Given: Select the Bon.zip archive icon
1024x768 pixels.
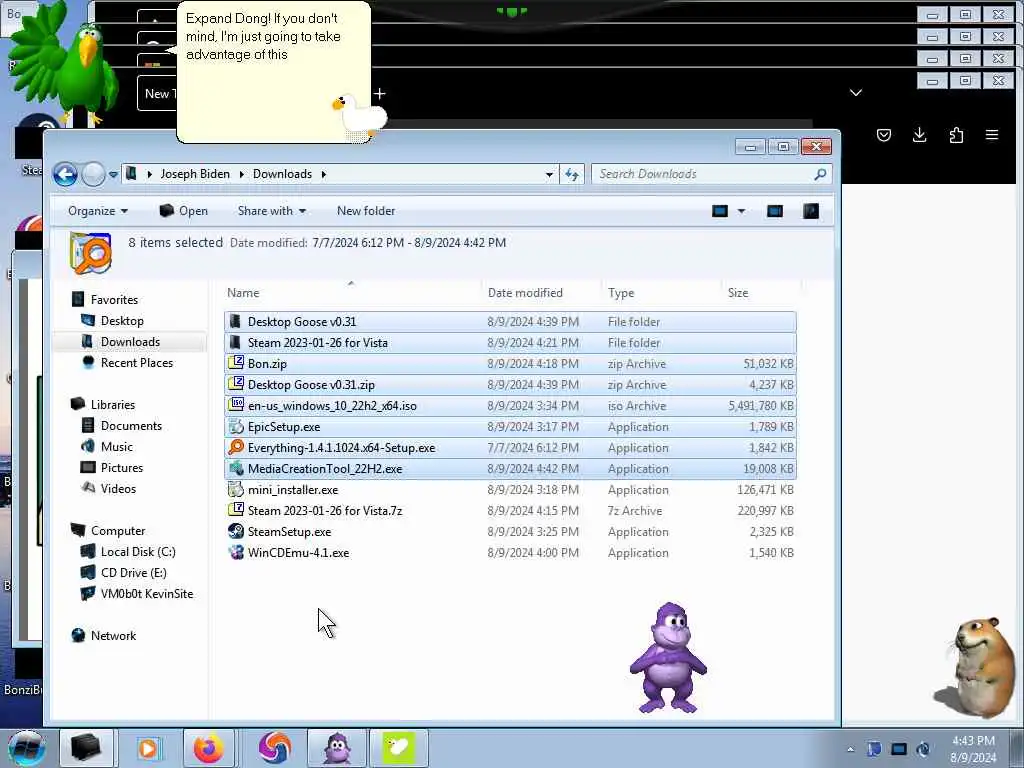Looking at the screenshot, I should [x=236, y=363].
